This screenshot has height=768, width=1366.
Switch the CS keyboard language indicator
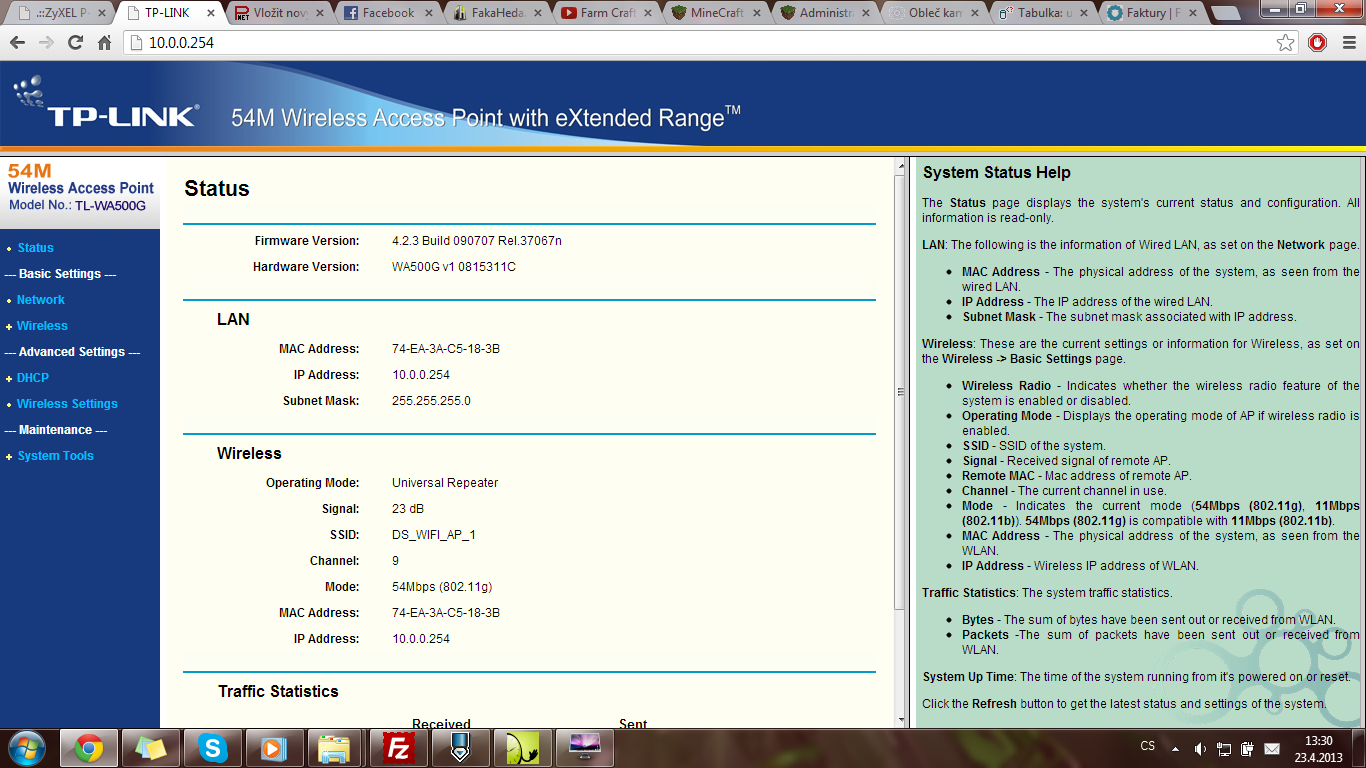[1148, 747]
